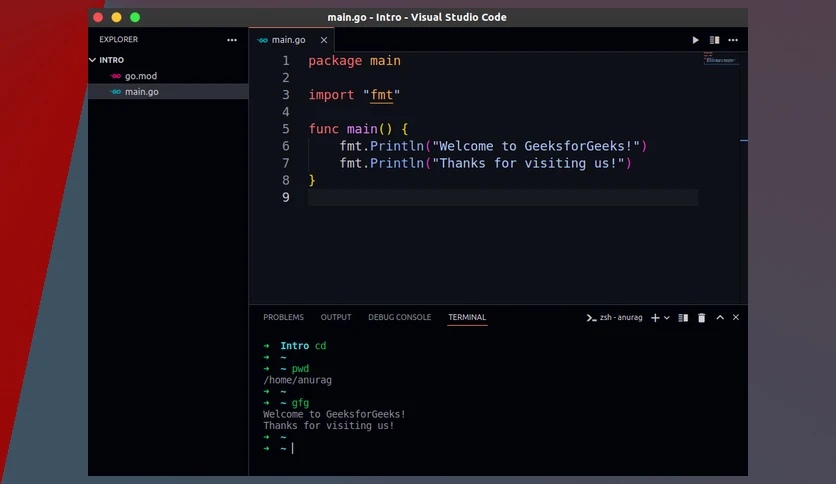
Task: Click 'Intro cd' line in terminal
Action: 303,346
